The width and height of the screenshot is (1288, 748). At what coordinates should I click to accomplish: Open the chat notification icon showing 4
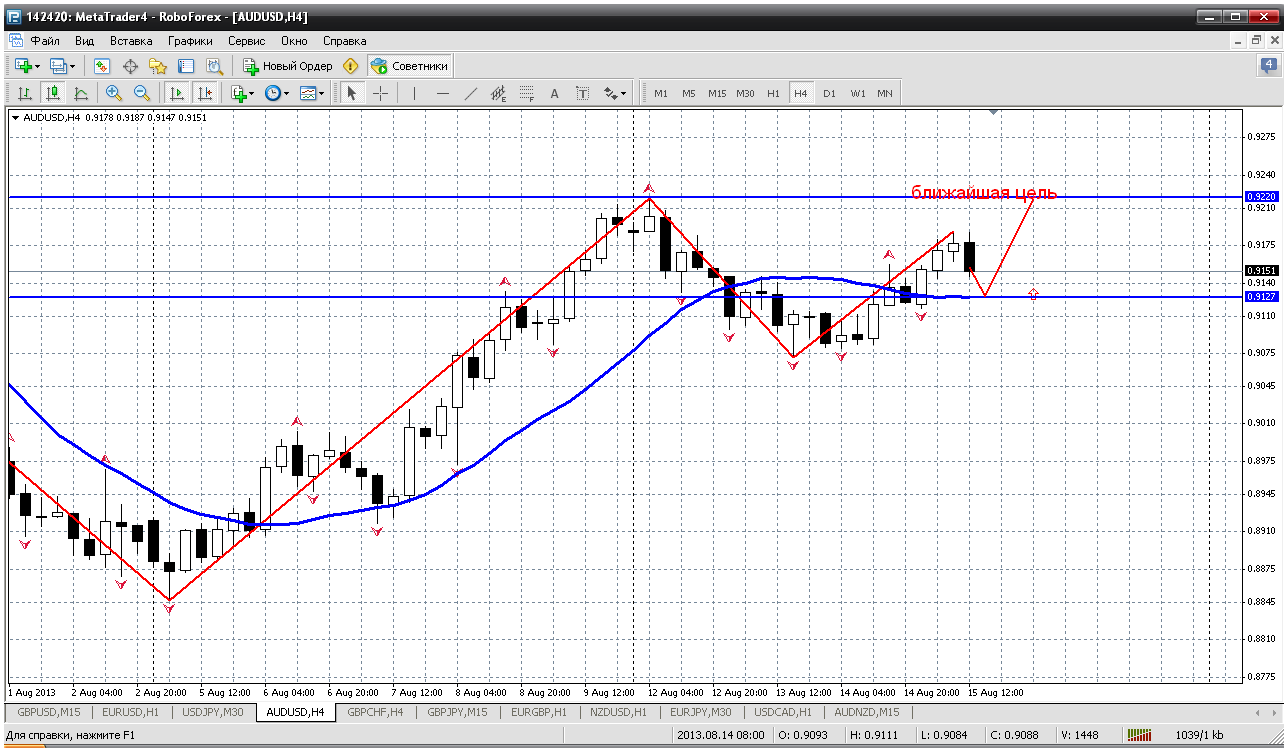click(1268, 66)
